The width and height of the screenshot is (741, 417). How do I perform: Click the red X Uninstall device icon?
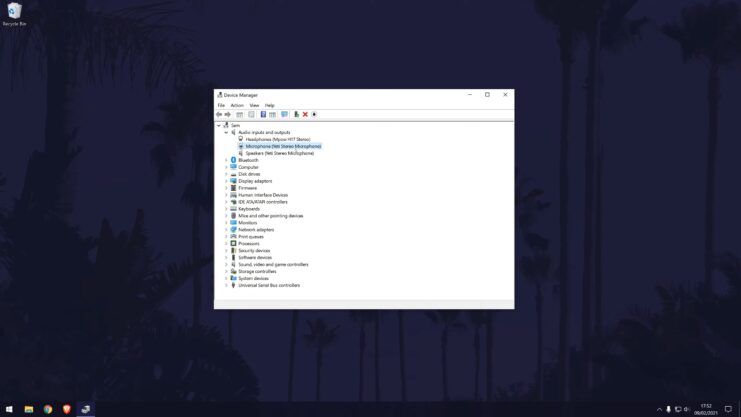[x=305, y=114]
